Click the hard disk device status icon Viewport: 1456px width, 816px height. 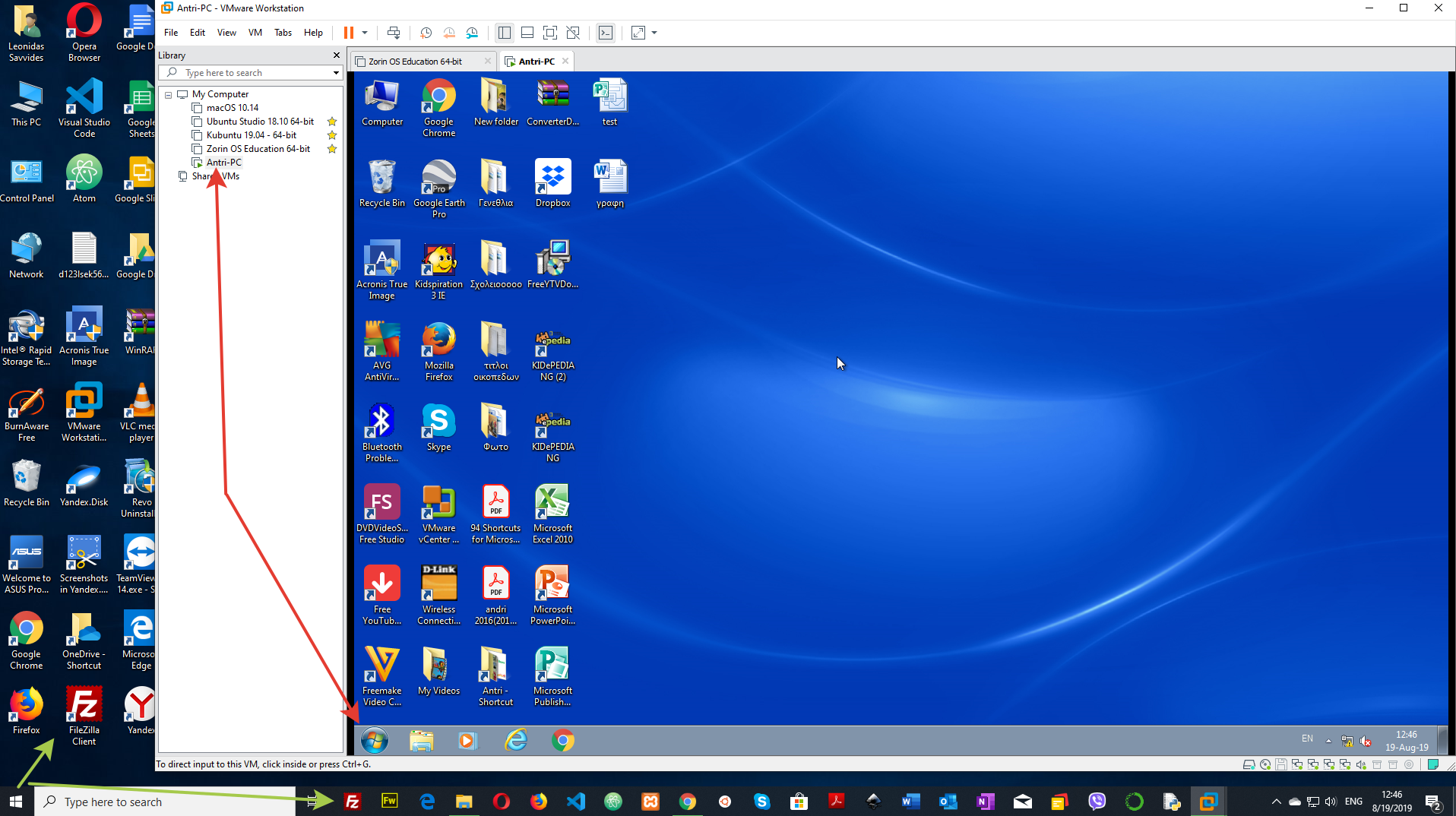point(1249,764)
